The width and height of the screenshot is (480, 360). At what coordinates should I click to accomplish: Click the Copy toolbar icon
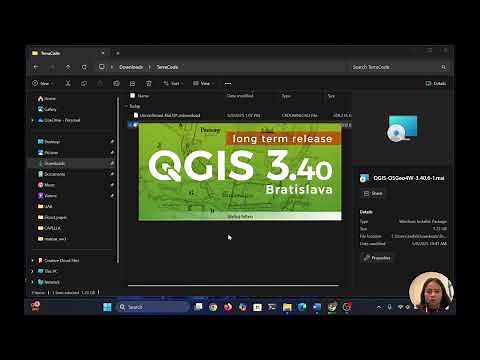point(84,83)
